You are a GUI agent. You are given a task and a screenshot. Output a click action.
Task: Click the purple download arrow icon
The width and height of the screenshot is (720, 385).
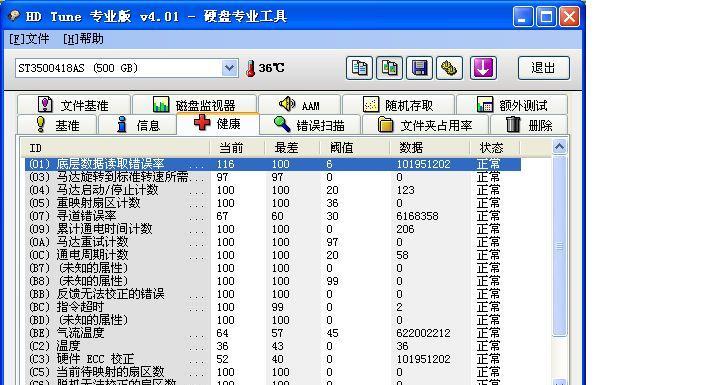(483, 68)
